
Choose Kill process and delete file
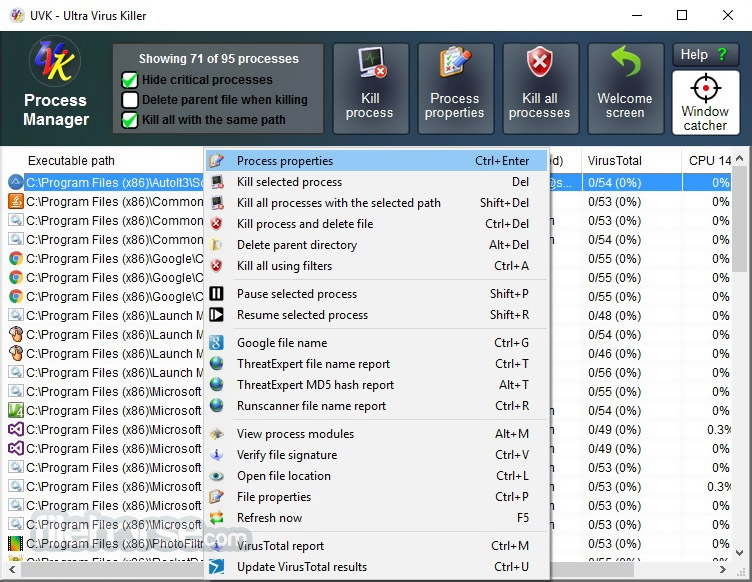pos(376,224)
